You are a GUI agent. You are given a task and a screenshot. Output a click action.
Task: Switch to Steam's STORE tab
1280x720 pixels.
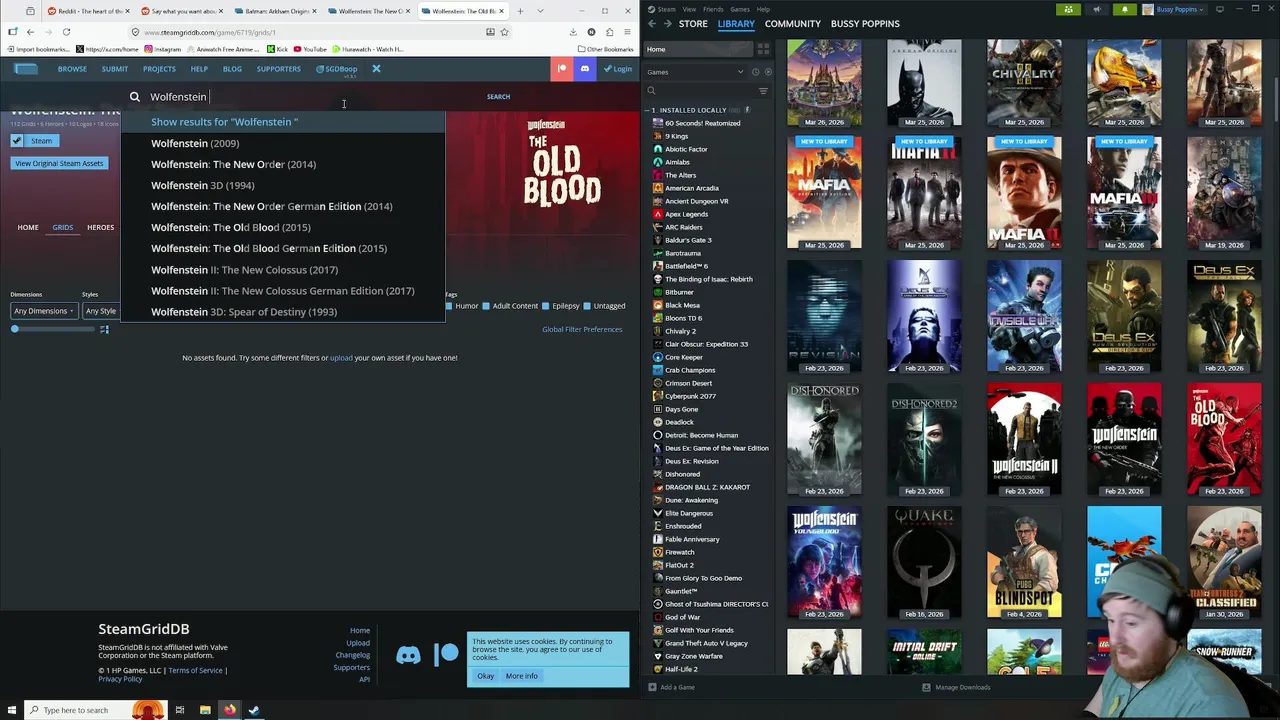693,24
